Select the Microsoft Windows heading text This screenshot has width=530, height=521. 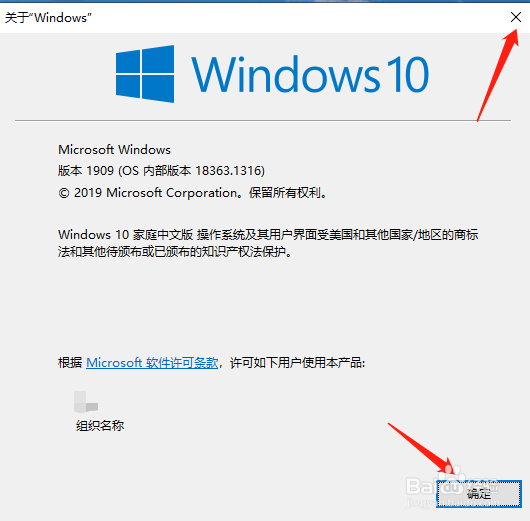click(x=114, y=150)
